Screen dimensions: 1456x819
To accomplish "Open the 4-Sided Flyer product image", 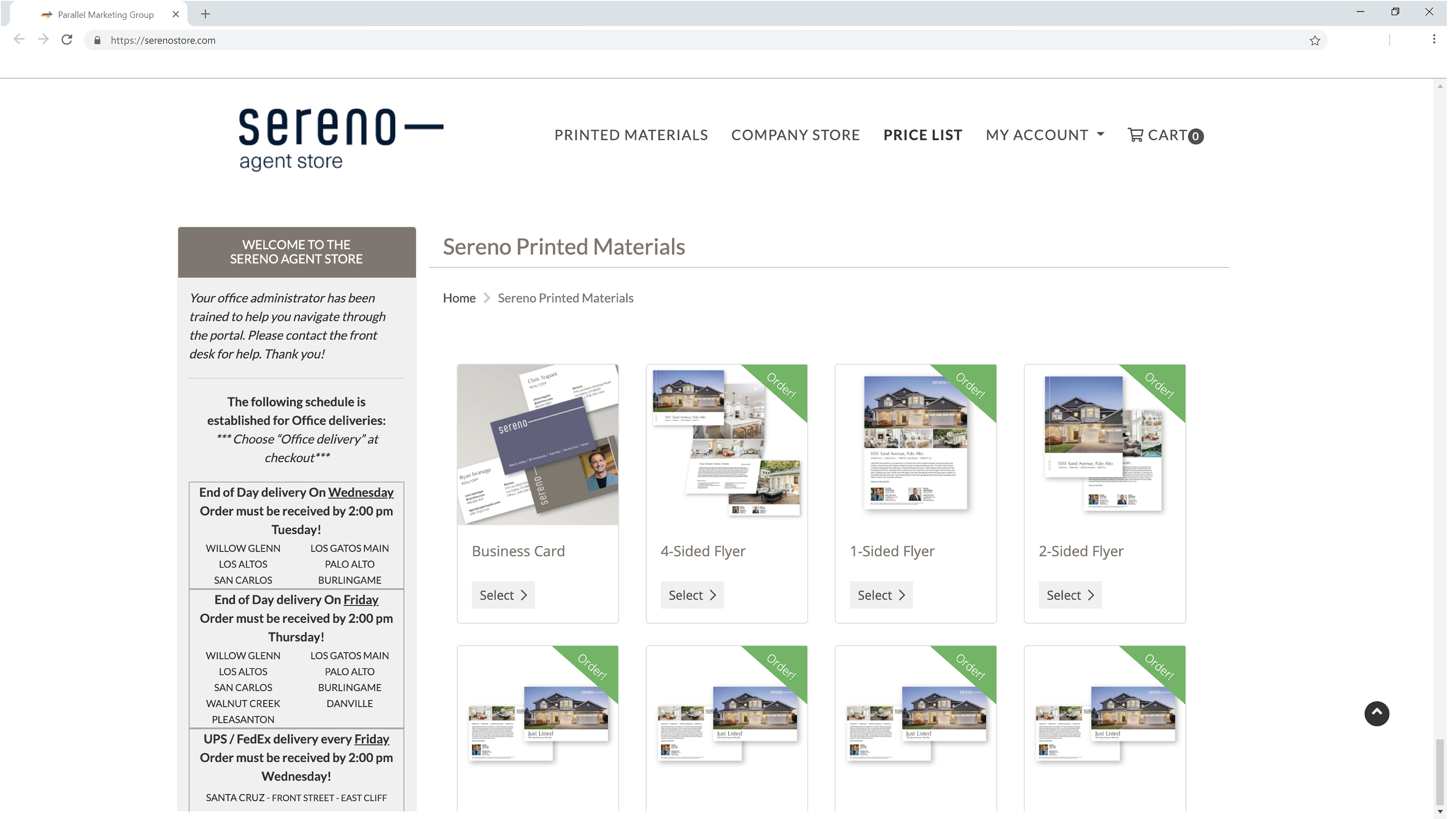I will click(726, 444).
